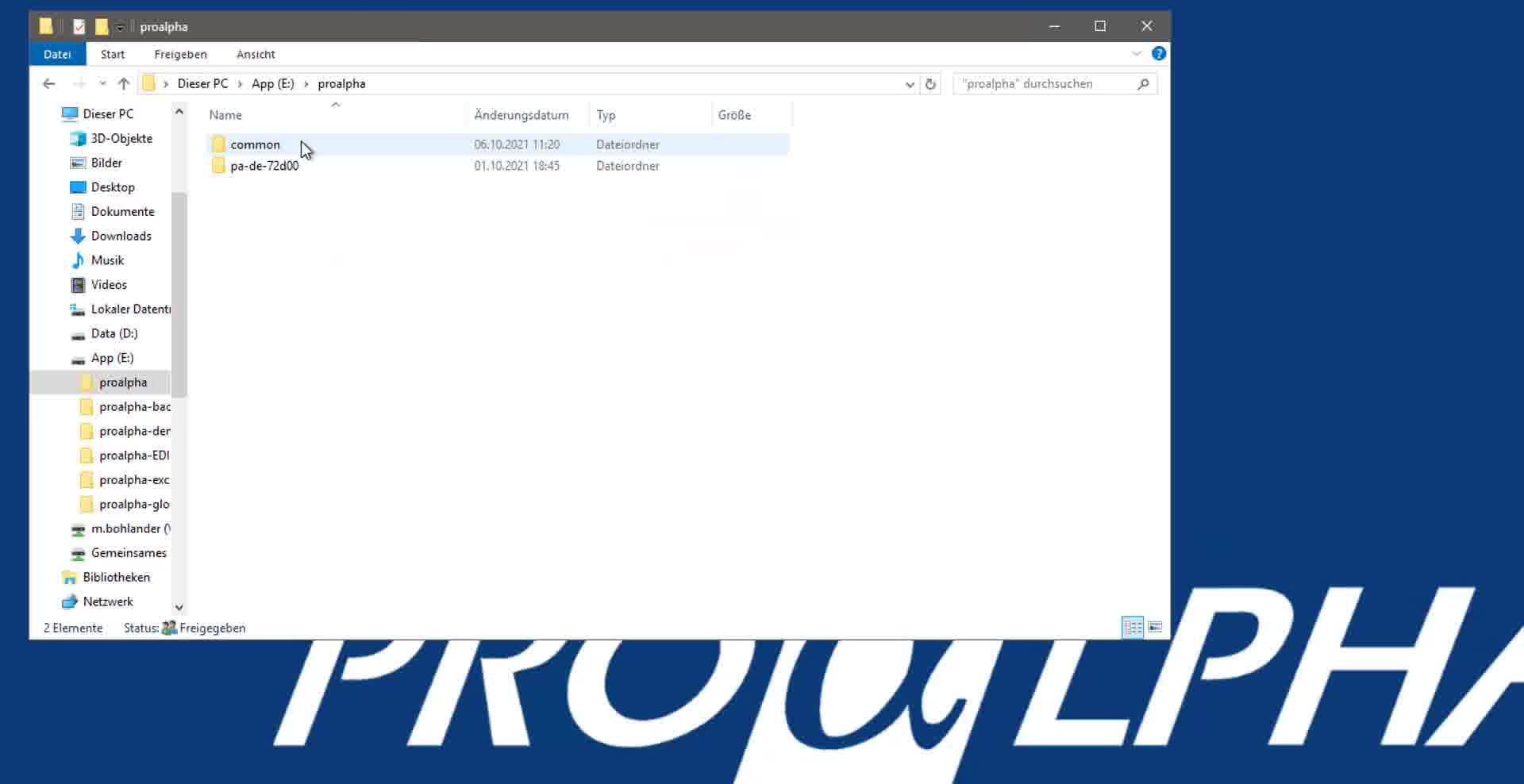The height and width of the screenshot is (784, 1524).
Task: Refresh the proalpha folder view
Action: click(x=930, y=83)
